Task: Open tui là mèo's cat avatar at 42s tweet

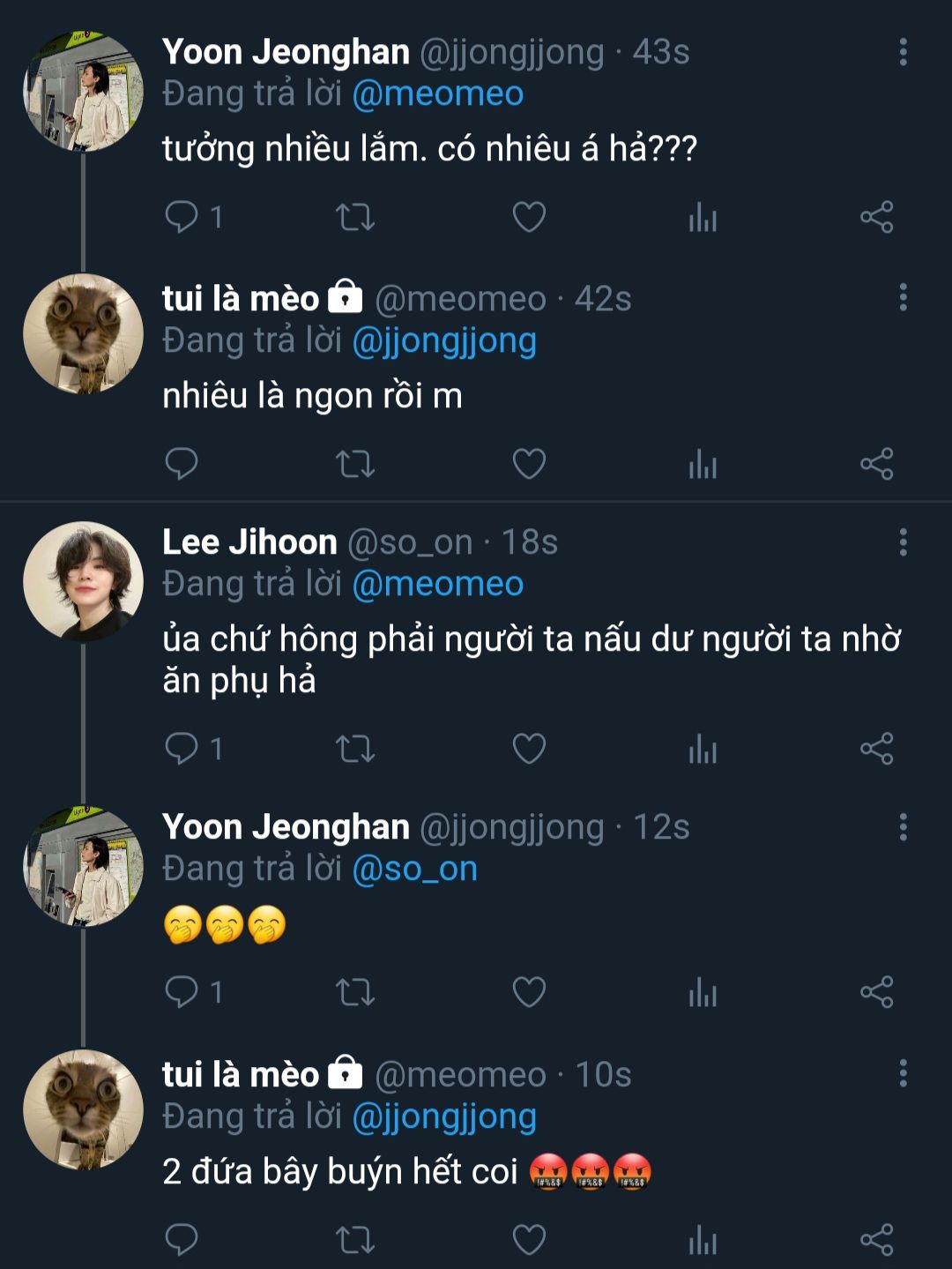Action: pos(83,333)
